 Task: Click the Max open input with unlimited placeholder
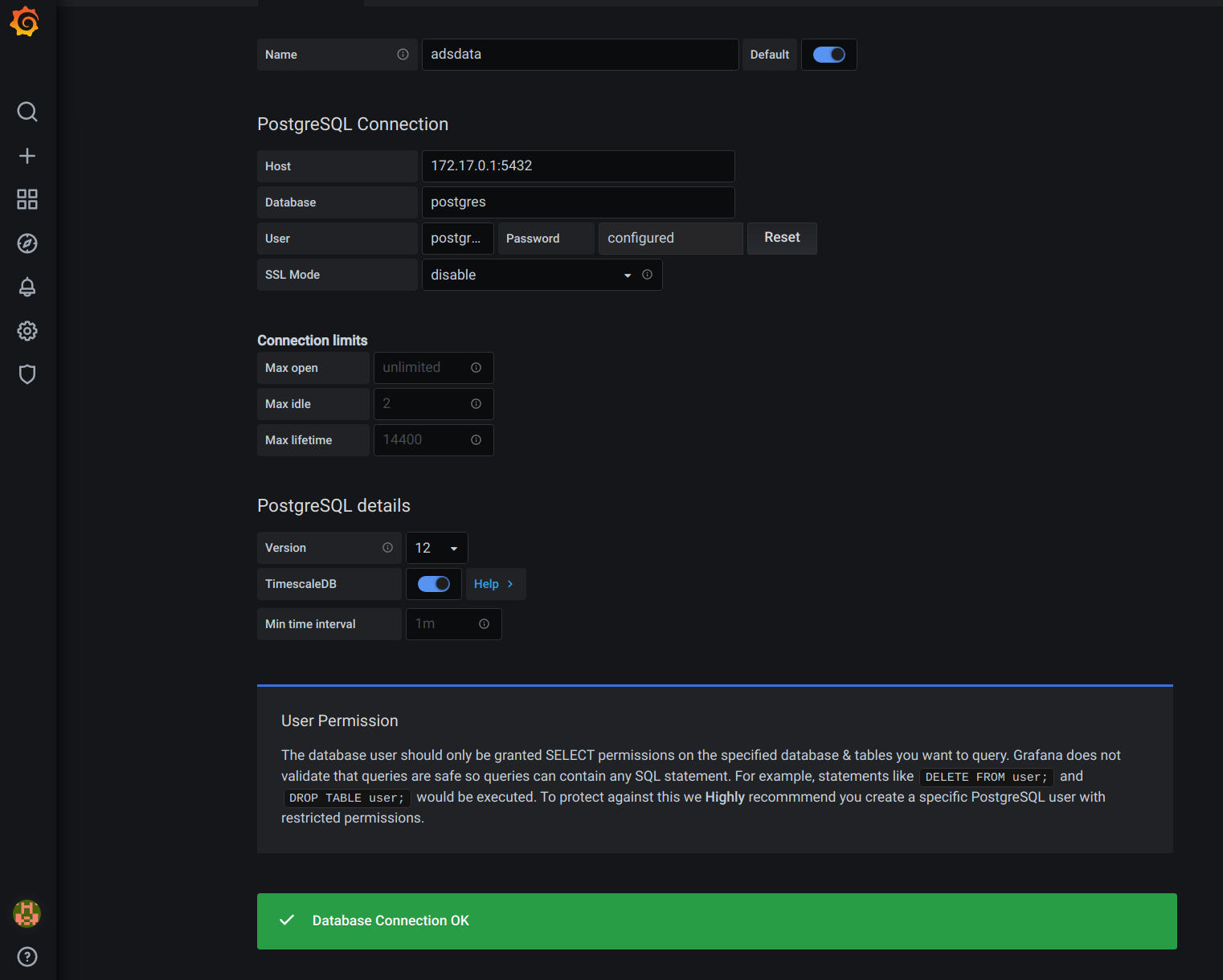coord(434,368)
